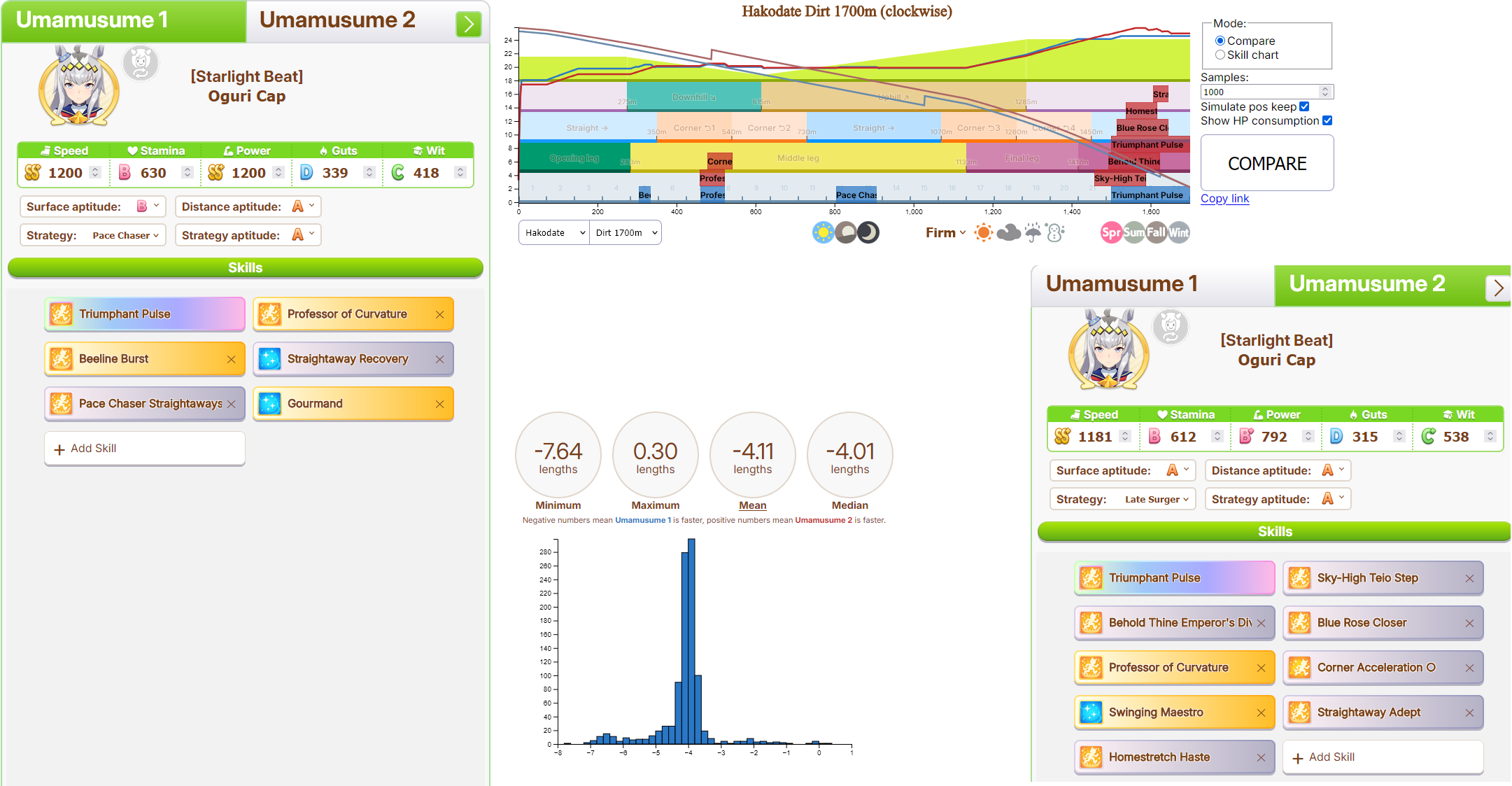Open left Distance aptitude dropdown
Screen dimensions: 1512x786
(x=248, y=206)
